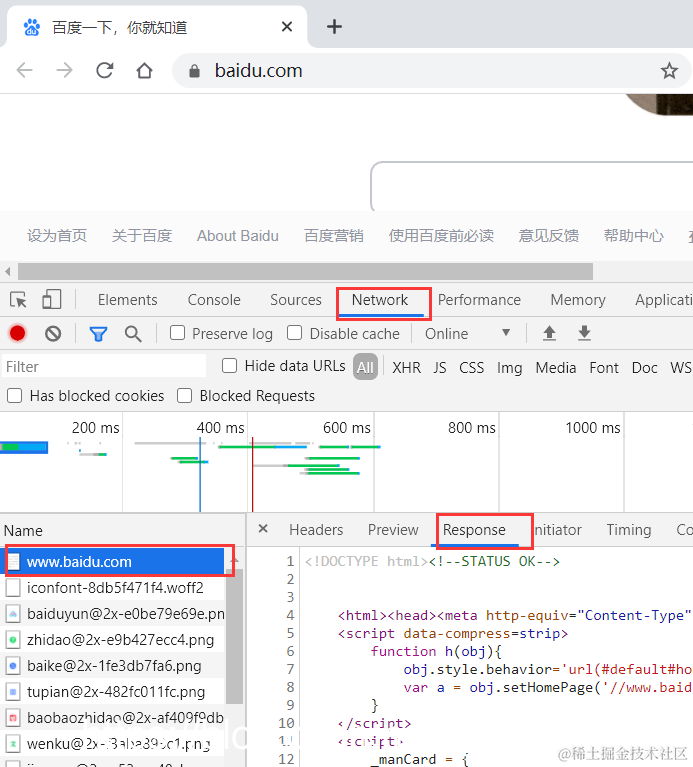
Task: Open the Timing tab
Action: [x=629, y=530]
